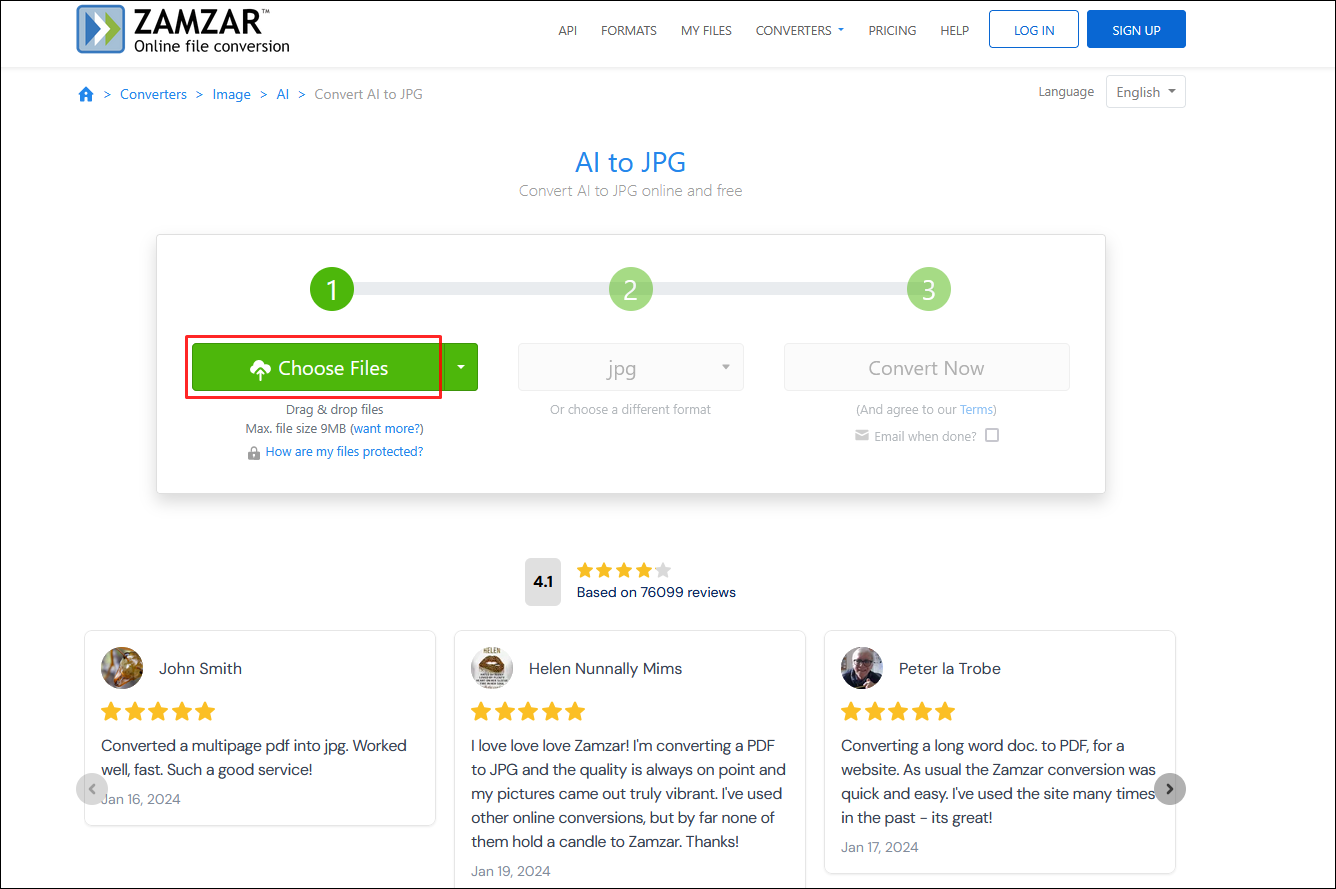Click the Jan 17, 2024 review date
Screen dimensions: 1336x889
pyautogui.click(x=880, y=847)
